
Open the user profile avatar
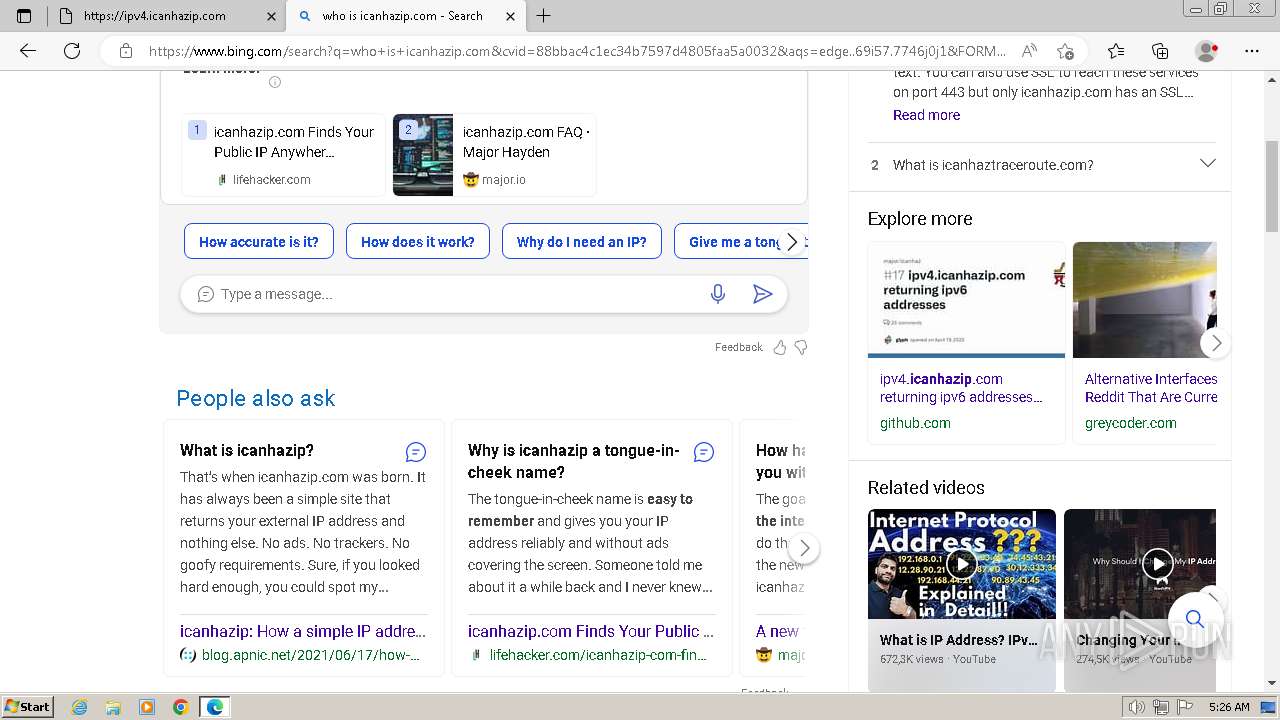1207,51
